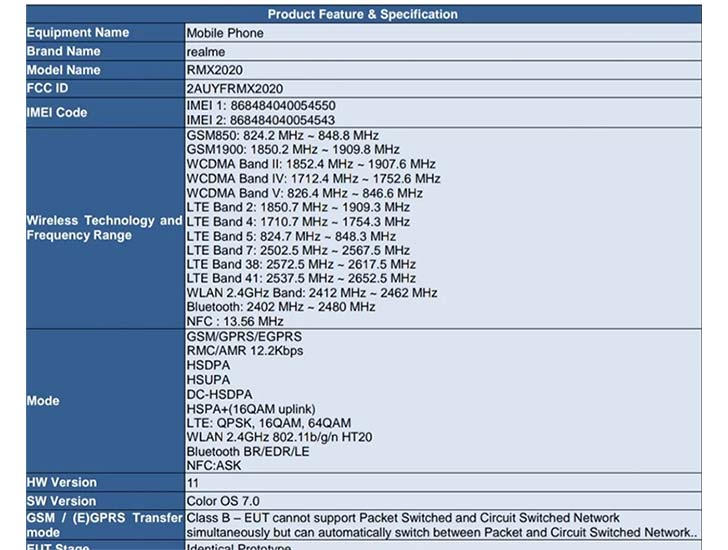Click the 'LTE Band 4' frequency line
The height and width of the screenshot is (550, 728).
[x=298, y=221]
